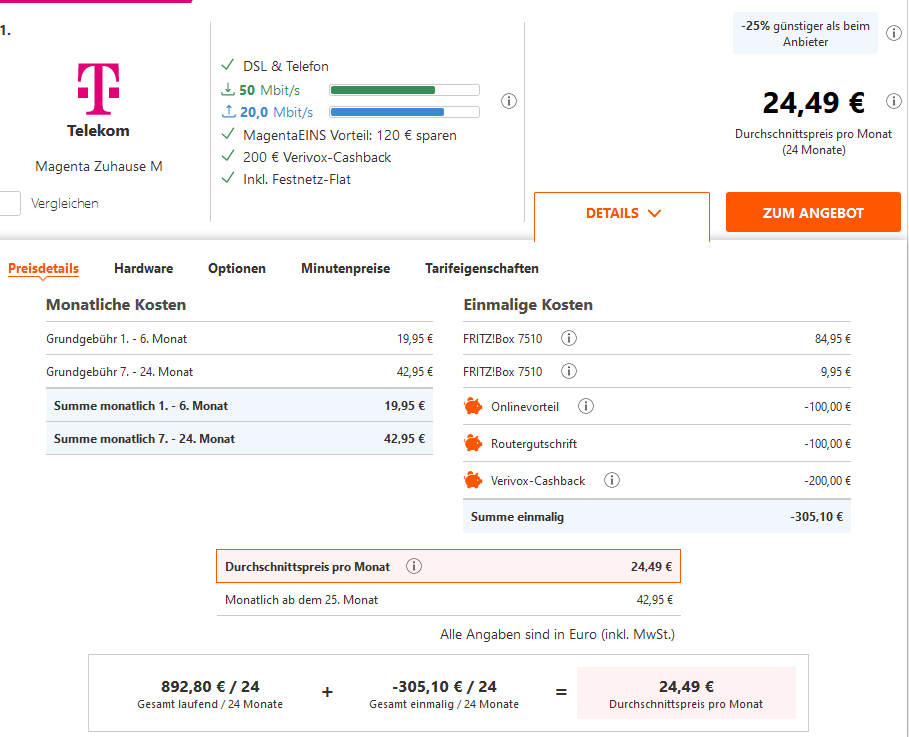Click the Telekom provider name

coord(99,131)
